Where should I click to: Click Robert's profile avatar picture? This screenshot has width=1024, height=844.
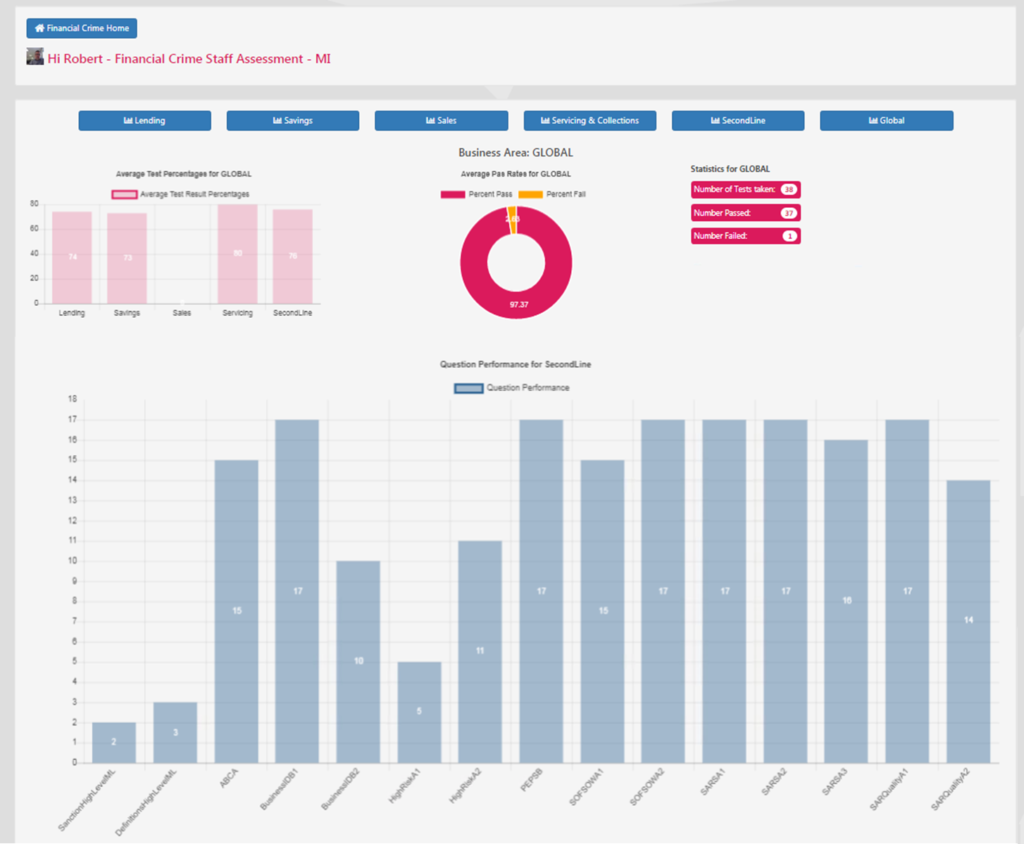click(35, 57)
